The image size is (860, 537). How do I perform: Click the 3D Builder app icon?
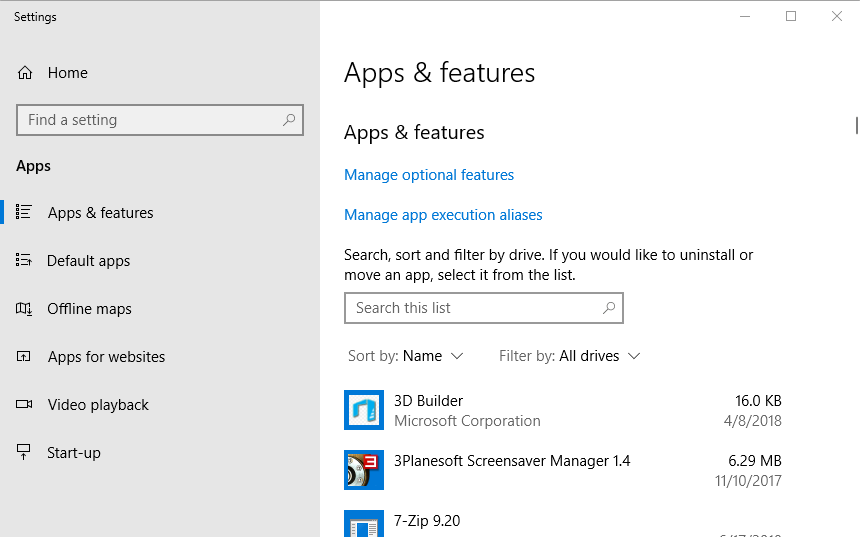click(364, 410)
